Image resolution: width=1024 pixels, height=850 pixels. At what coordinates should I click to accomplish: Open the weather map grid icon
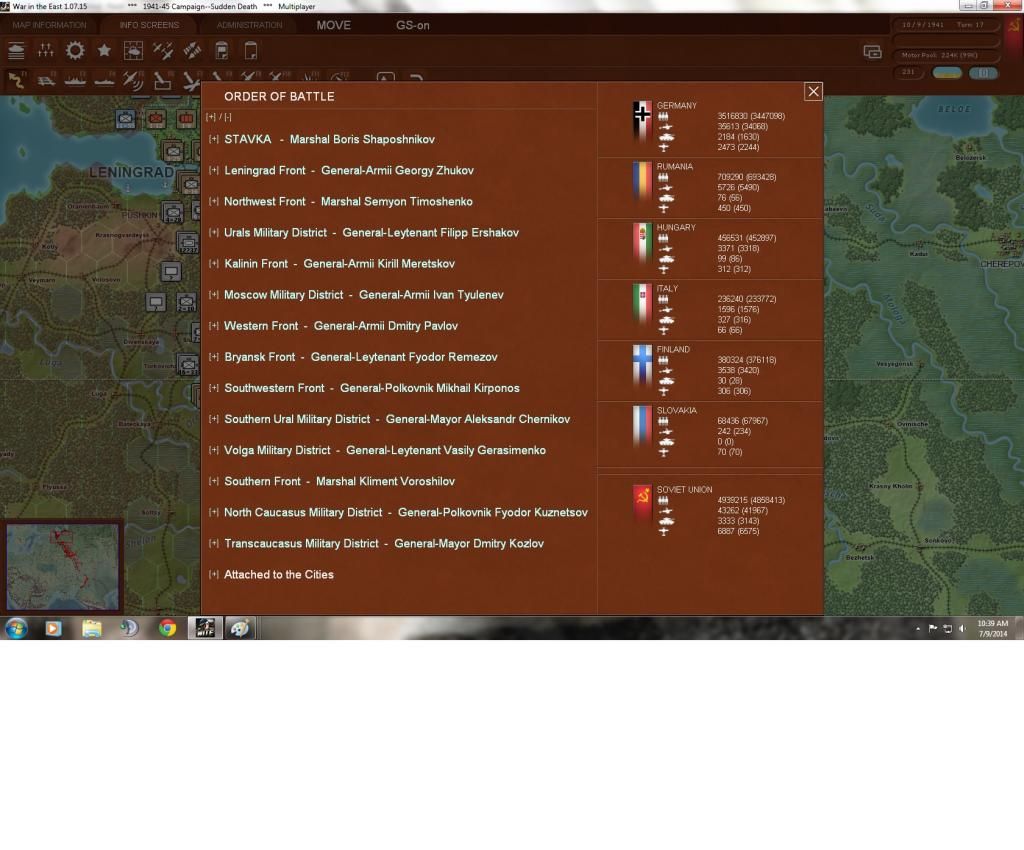coord(133,50)
